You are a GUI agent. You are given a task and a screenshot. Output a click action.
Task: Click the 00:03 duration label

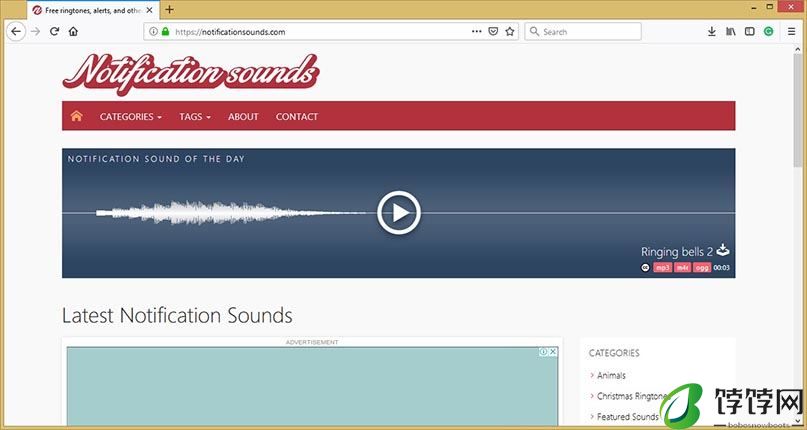722,267
